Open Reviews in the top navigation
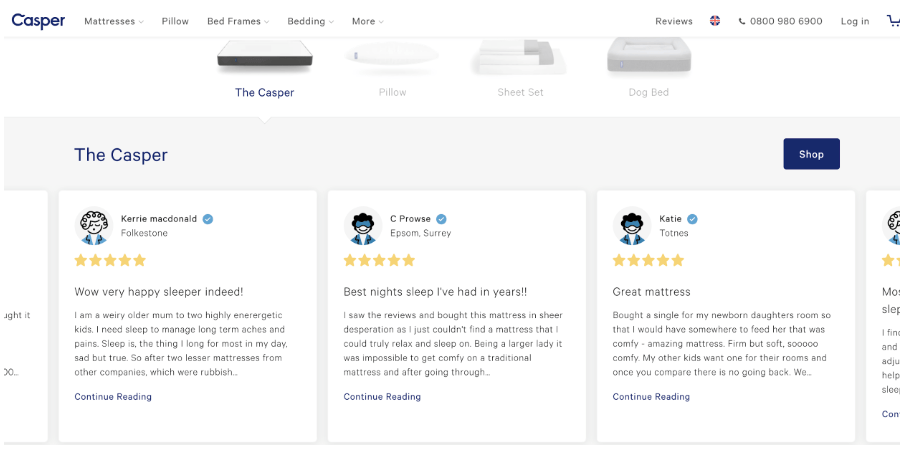This screenshot has height=456, width=902. click(x=674, y=21)
